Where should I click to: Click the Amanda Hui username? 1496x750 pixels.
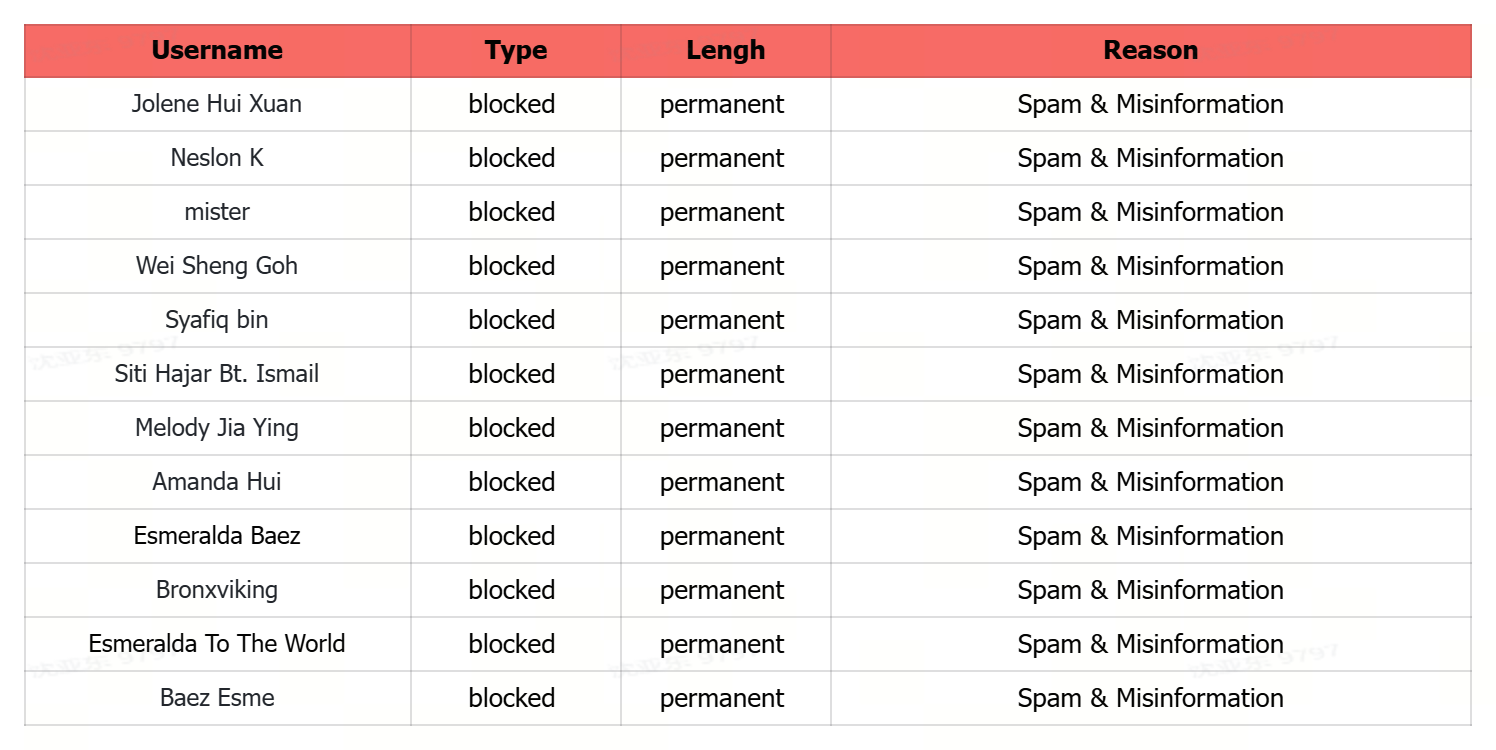[x=217, y=482]
